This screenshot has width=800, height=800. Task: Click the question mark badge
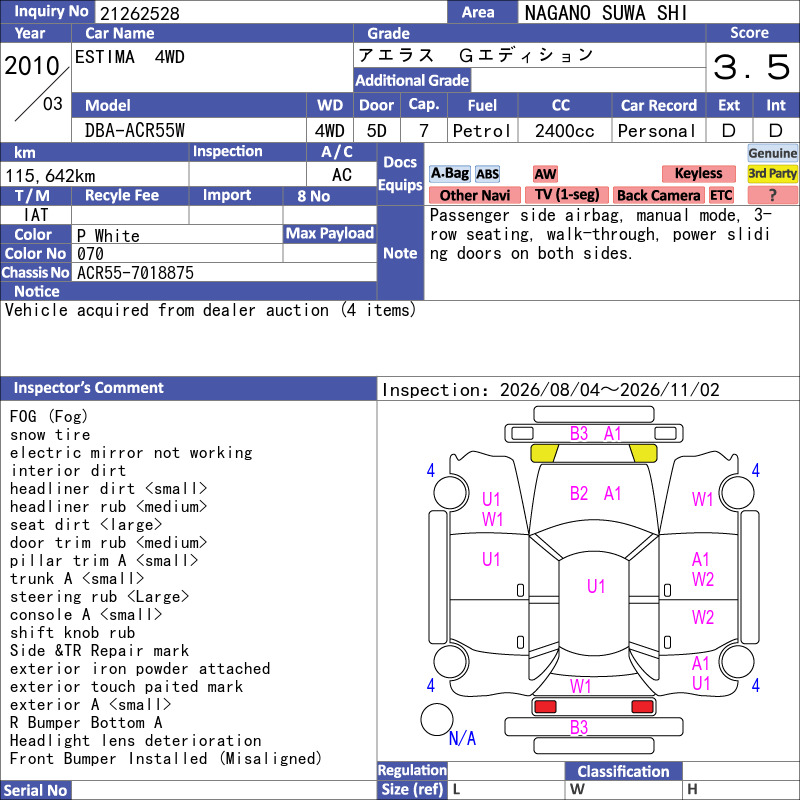pos(772,195)
